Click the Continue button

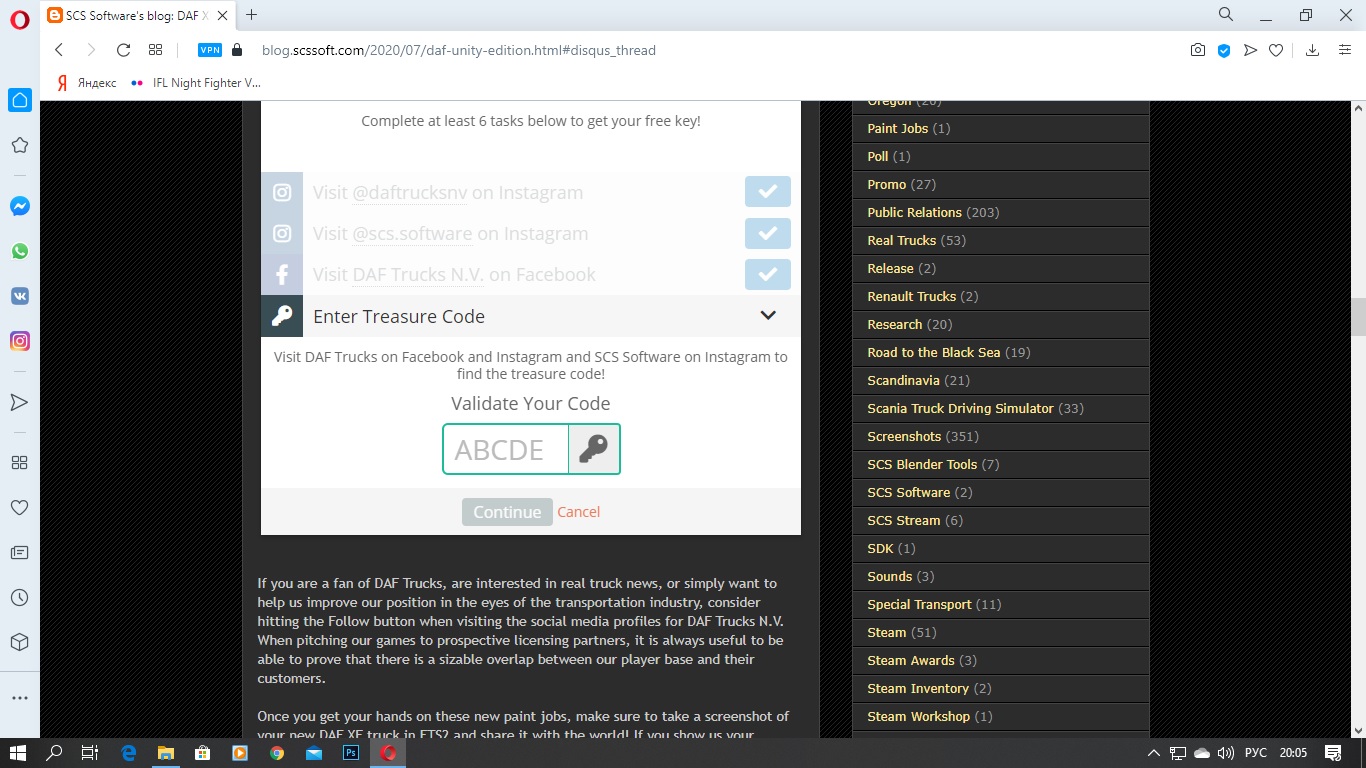click(507, 512)
